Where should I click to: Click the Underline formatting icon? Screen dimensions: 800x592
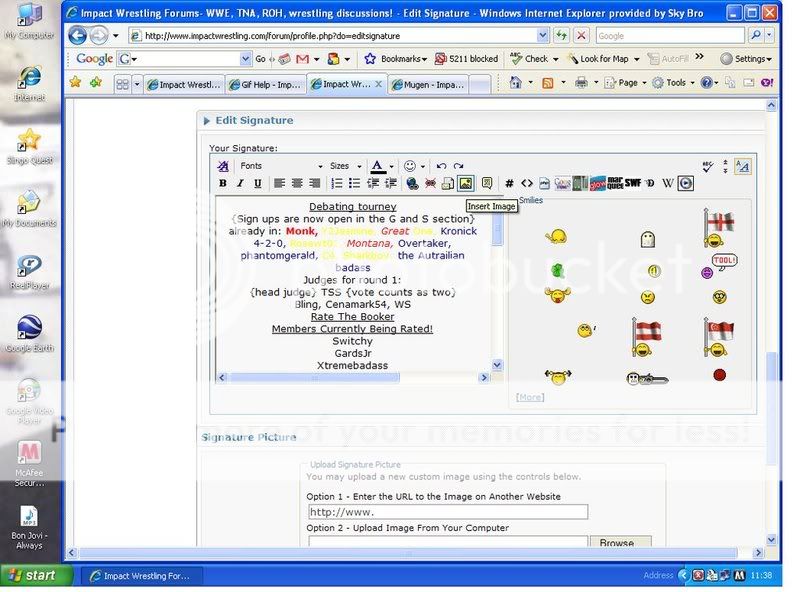pos(257,184)
